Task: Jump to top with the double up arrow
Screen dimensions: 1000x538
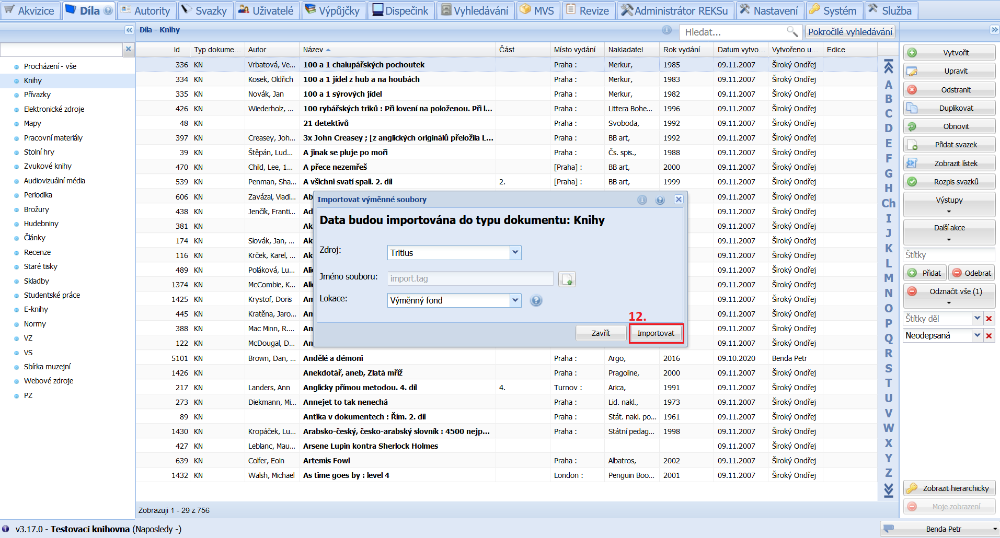Action: pyautogui.click(x=887, y=68)
